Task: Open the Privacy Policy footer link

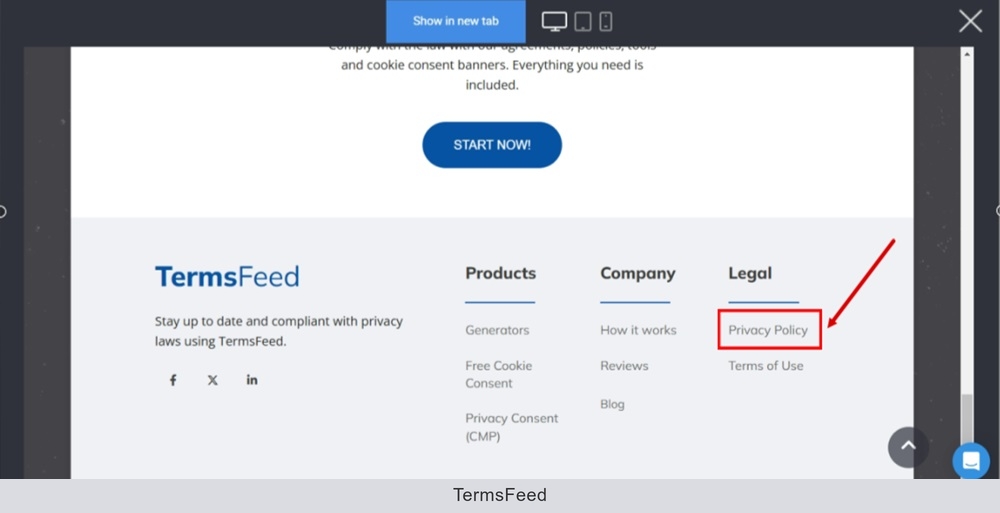Action: (768, 330)
